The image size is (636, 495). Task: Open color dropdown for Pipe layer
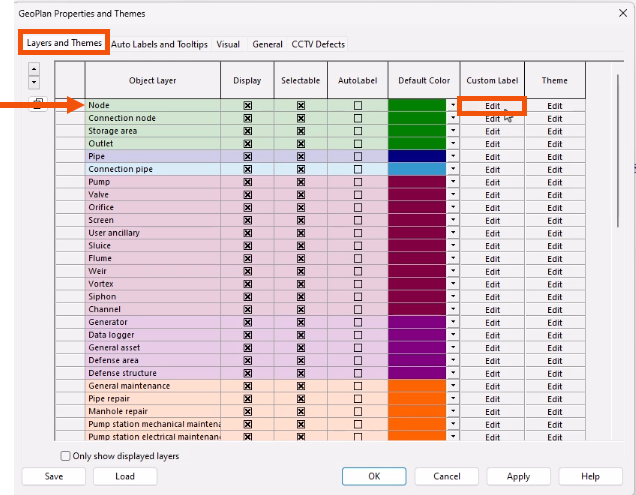pyautogui.click(x=453, y=157)
